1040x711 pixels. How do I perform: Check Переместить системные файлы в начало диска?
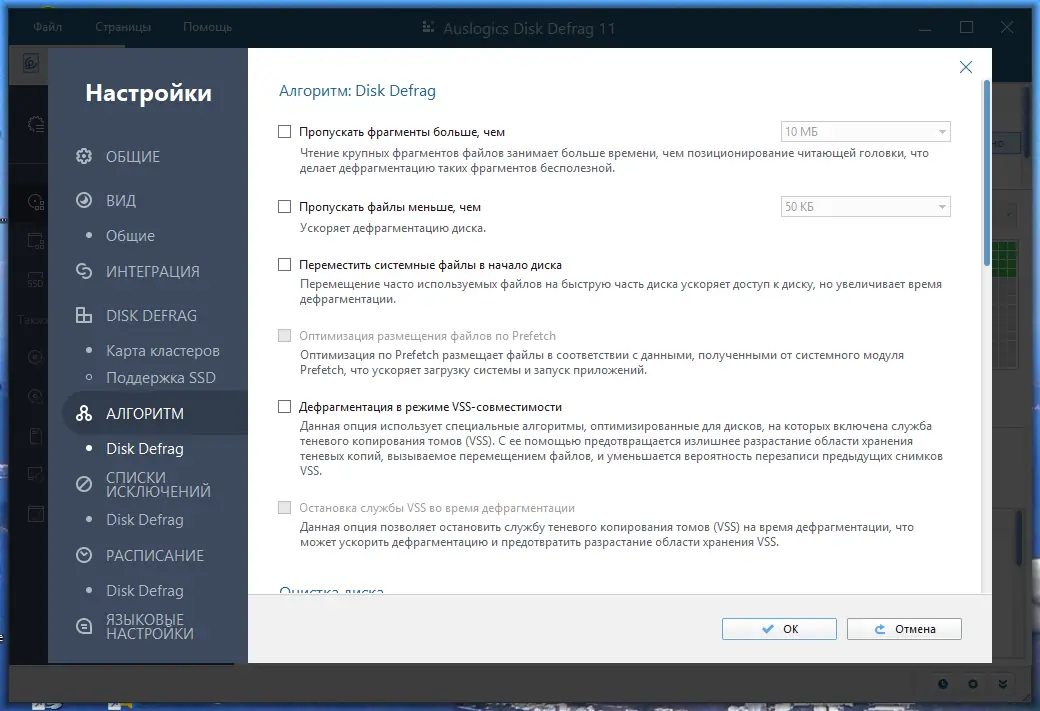pyautogui.click(x=285, y=265)
